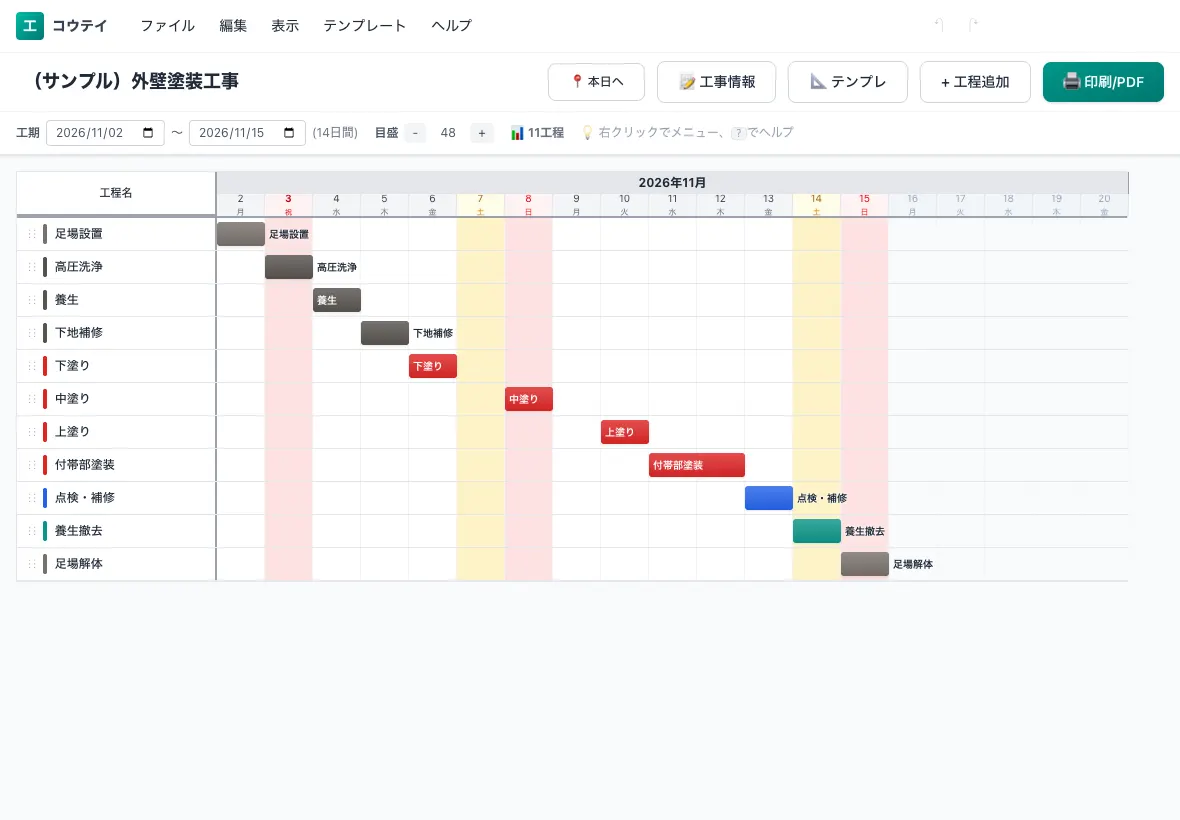Click the 足場設置 process name

(79, 234)
